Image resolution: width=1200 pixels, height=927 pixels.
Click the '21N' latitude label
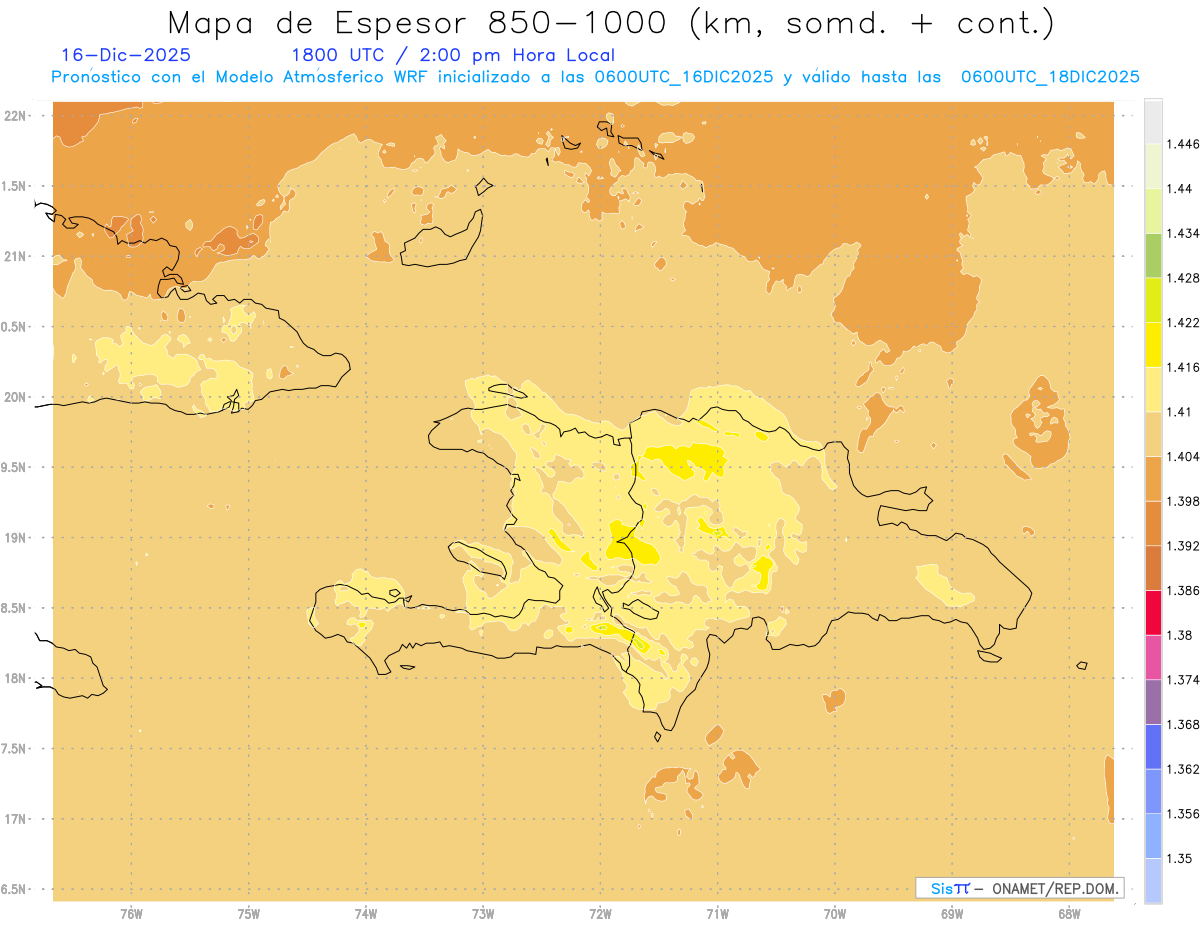(x=15, y=257)
